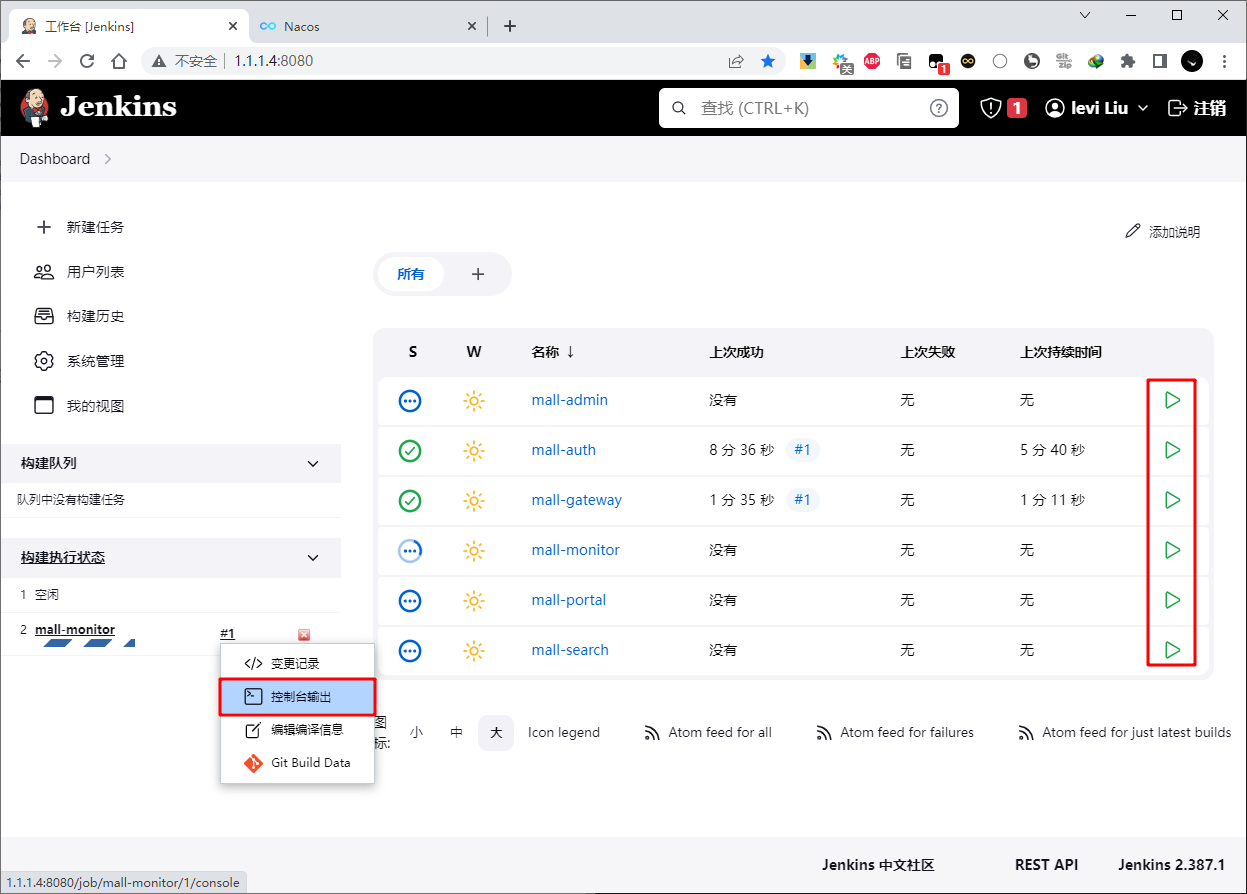Collapse the 构建队列 panel
The width and height of the screenshot is (1247, 894).
coord(313,464)
